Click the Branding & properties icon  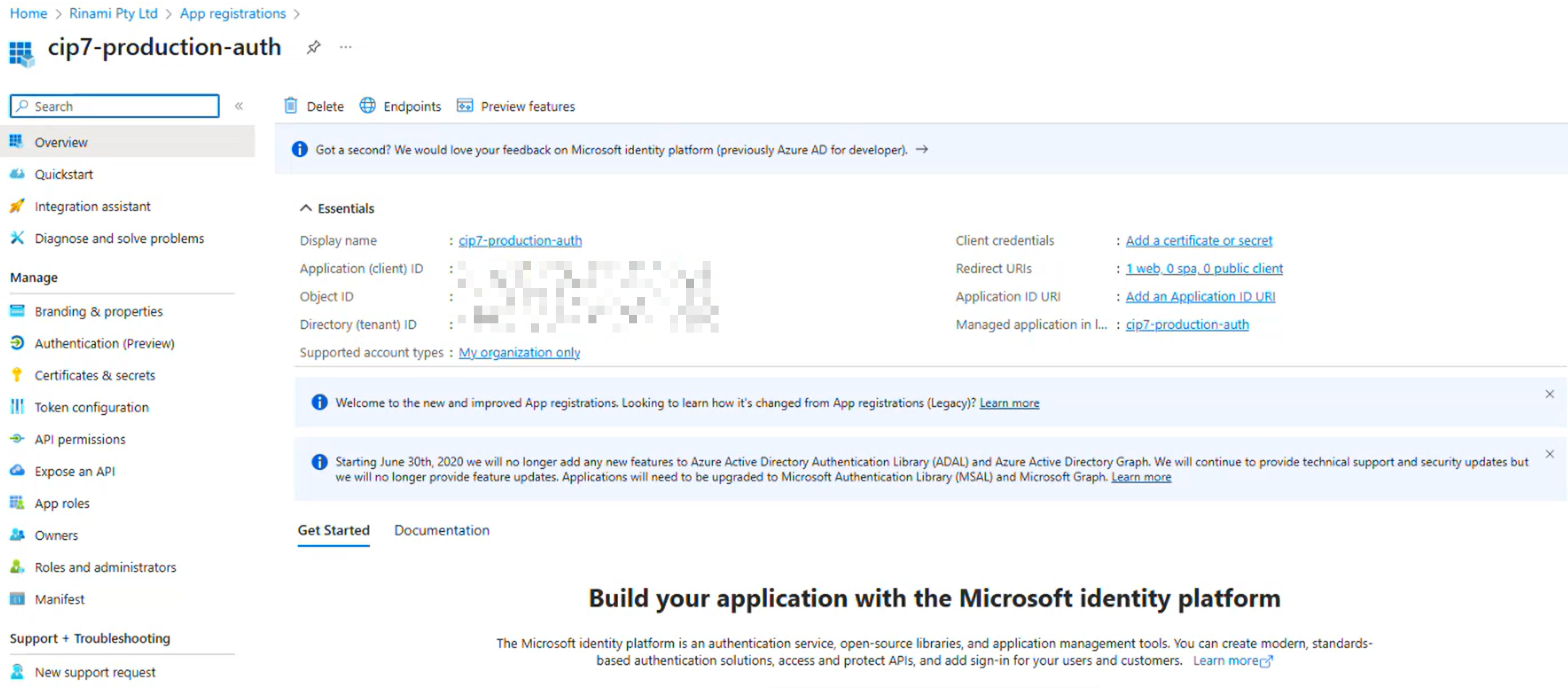point(17,311)
